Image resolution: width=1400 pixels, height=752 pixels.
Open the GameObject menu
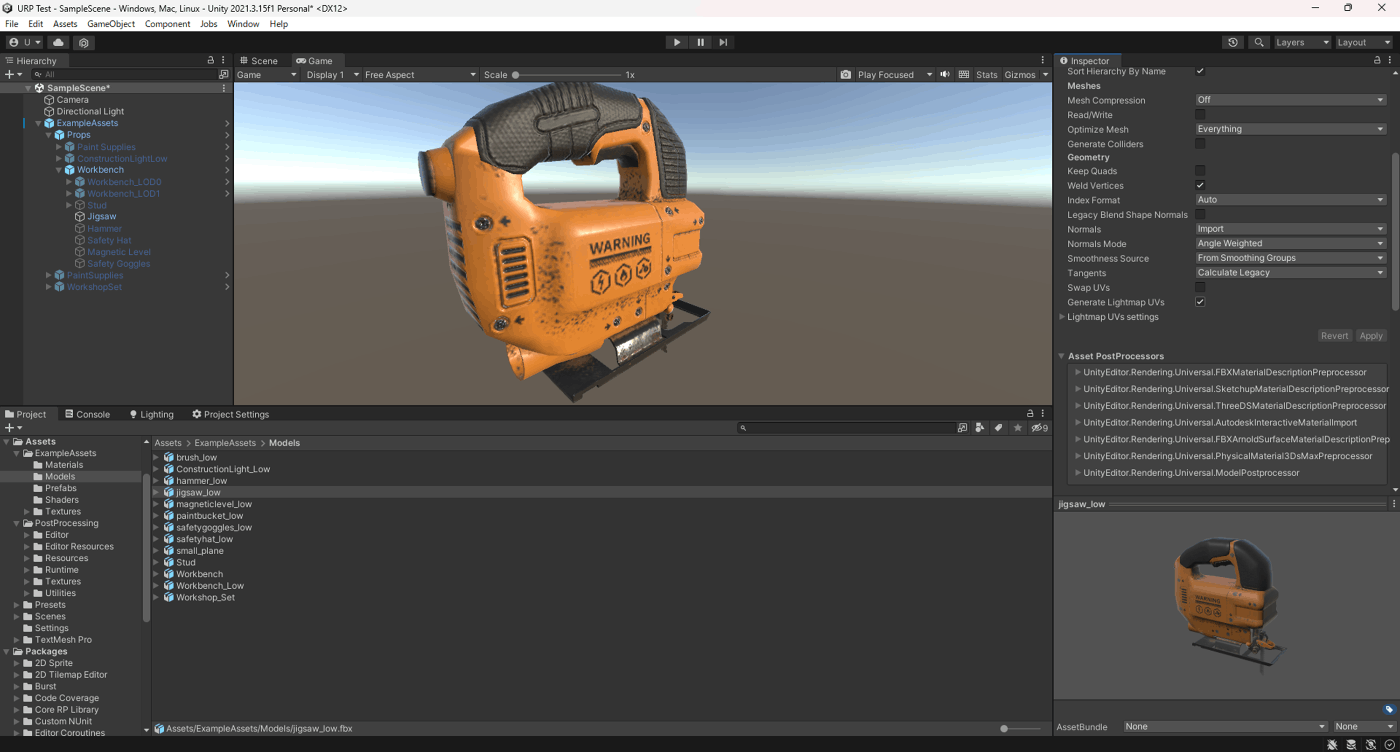[111, 24]
